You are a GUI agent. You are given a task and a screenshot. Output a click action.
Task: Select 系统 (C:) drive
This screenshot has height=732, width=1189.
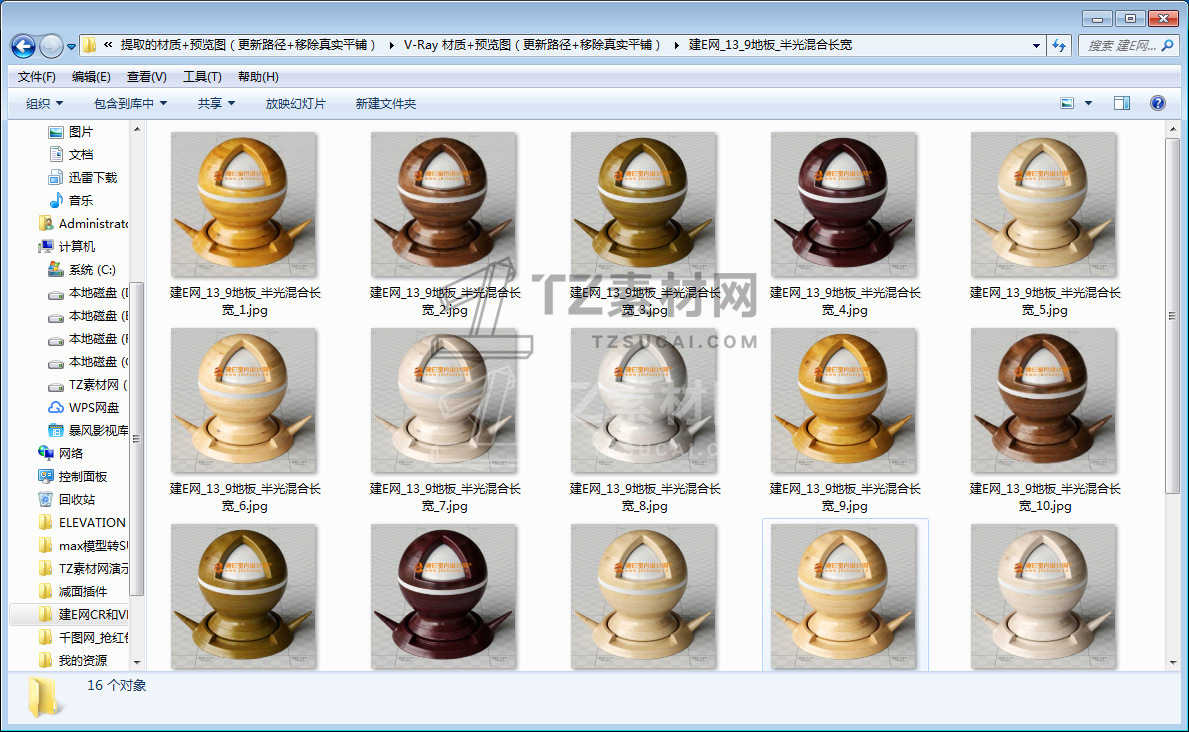click(x=91, y=270)
